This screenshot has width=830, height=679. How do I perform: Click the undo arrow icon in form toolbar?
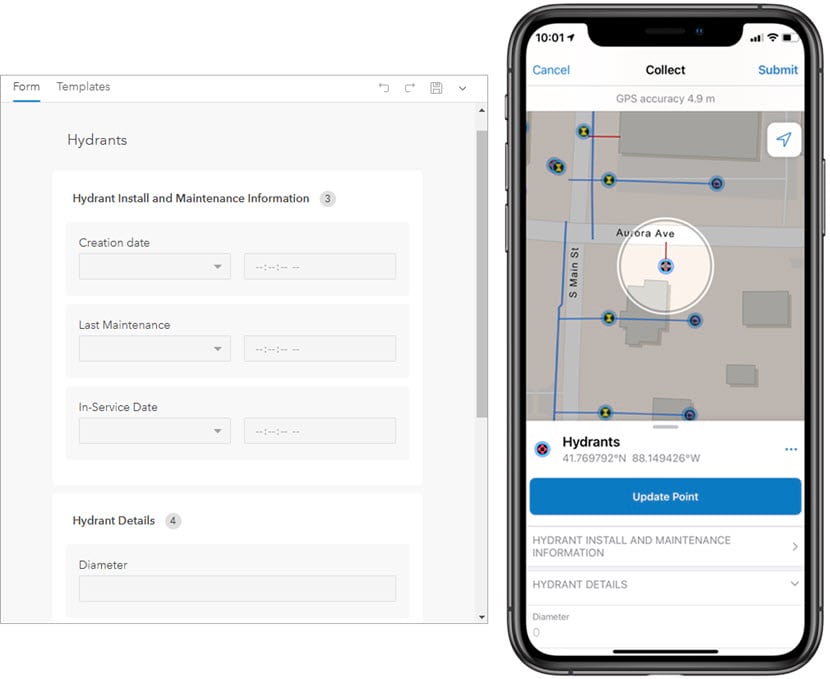(384, 88)
